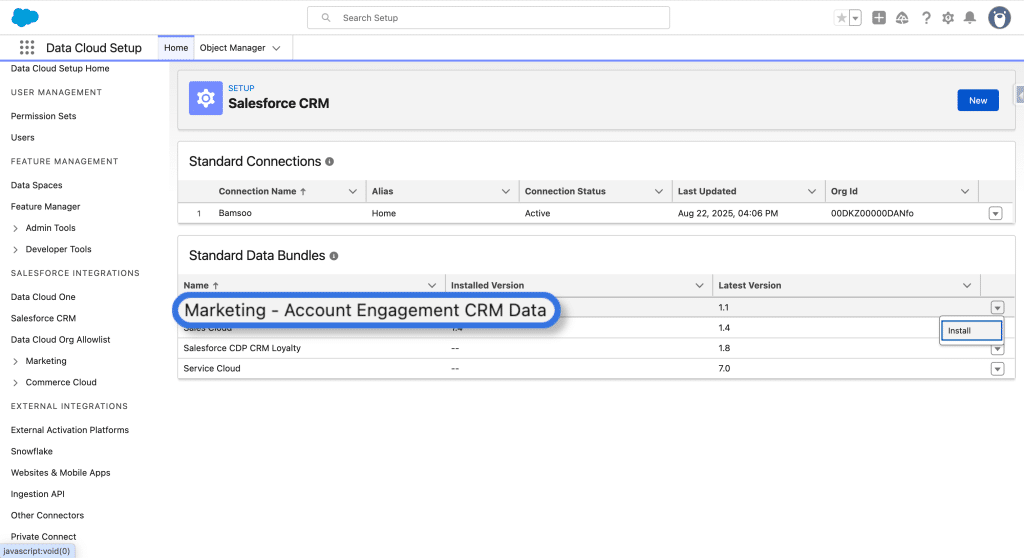Viewport: 1024px width, 558px height.
Task: Open the App Launcher grid icon
Action: 27,48
